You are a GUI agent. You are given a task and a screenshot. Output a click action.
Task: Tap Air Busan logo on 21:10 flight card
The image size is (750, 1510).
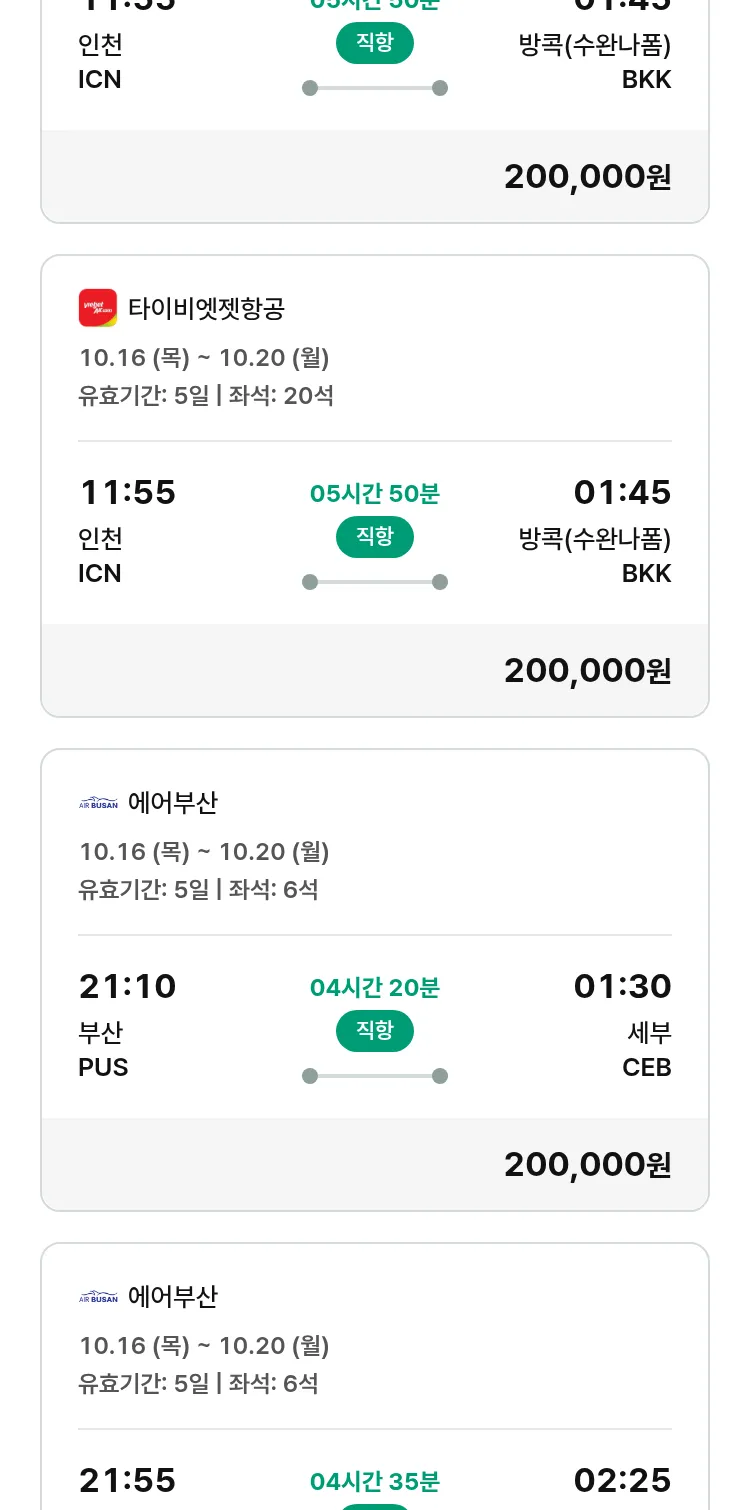point(98,802)
